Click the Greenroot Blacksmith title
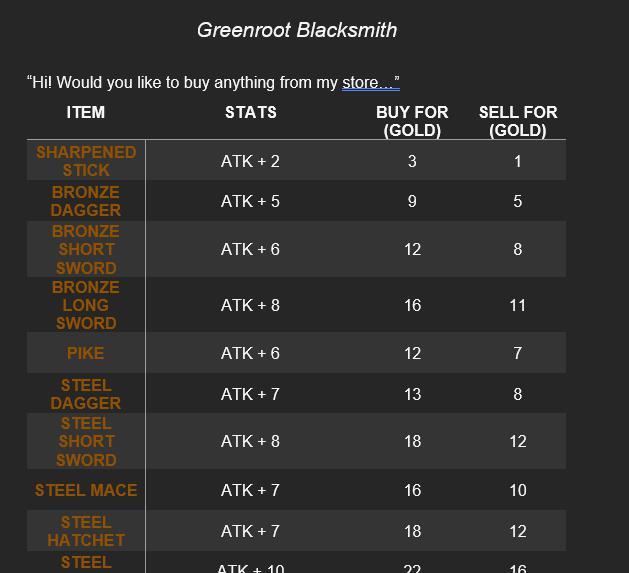629x573 pixels. [297, 30]
